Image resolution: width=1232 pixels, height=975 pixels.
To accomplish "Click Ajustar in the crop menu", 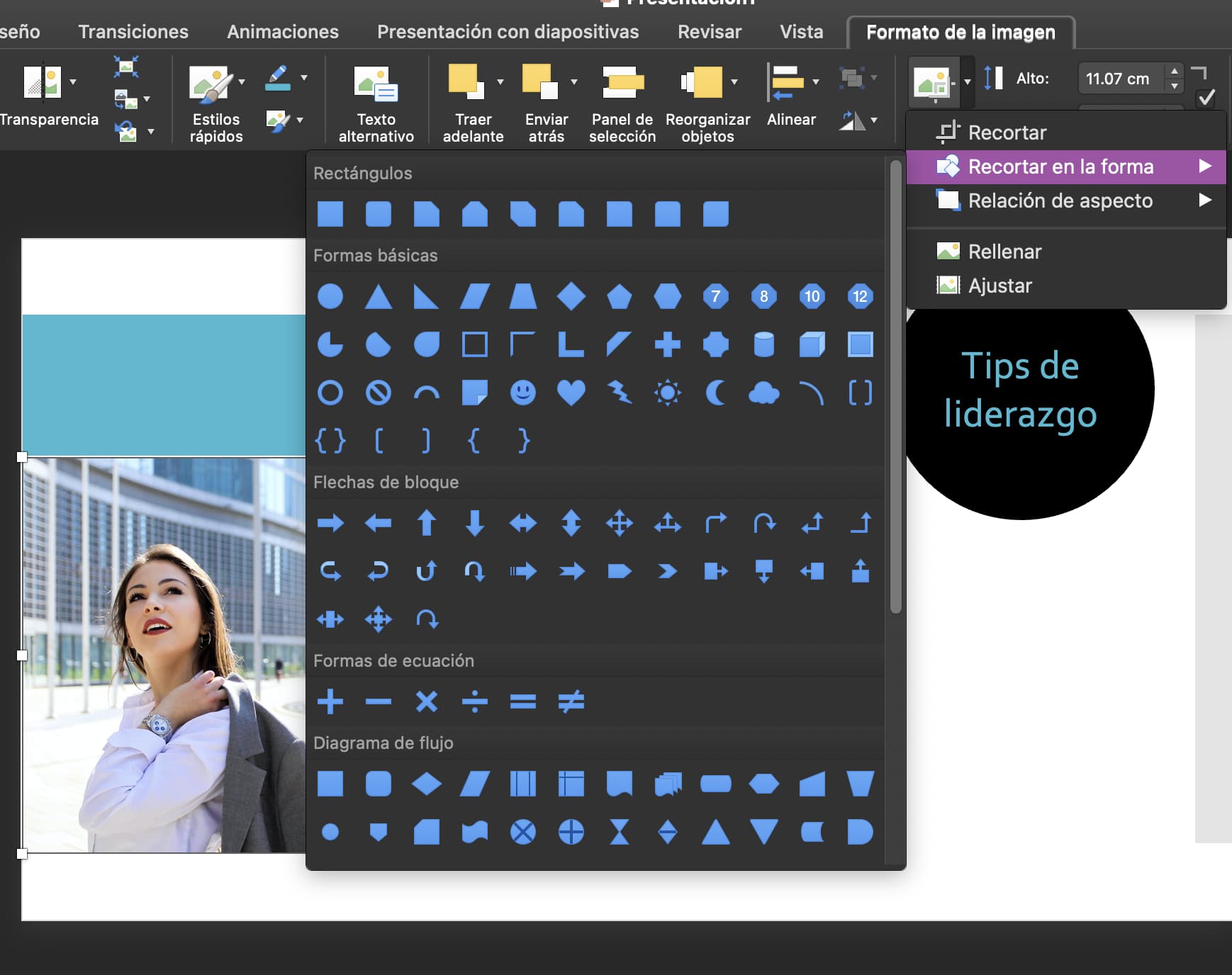I will [999, 286].
